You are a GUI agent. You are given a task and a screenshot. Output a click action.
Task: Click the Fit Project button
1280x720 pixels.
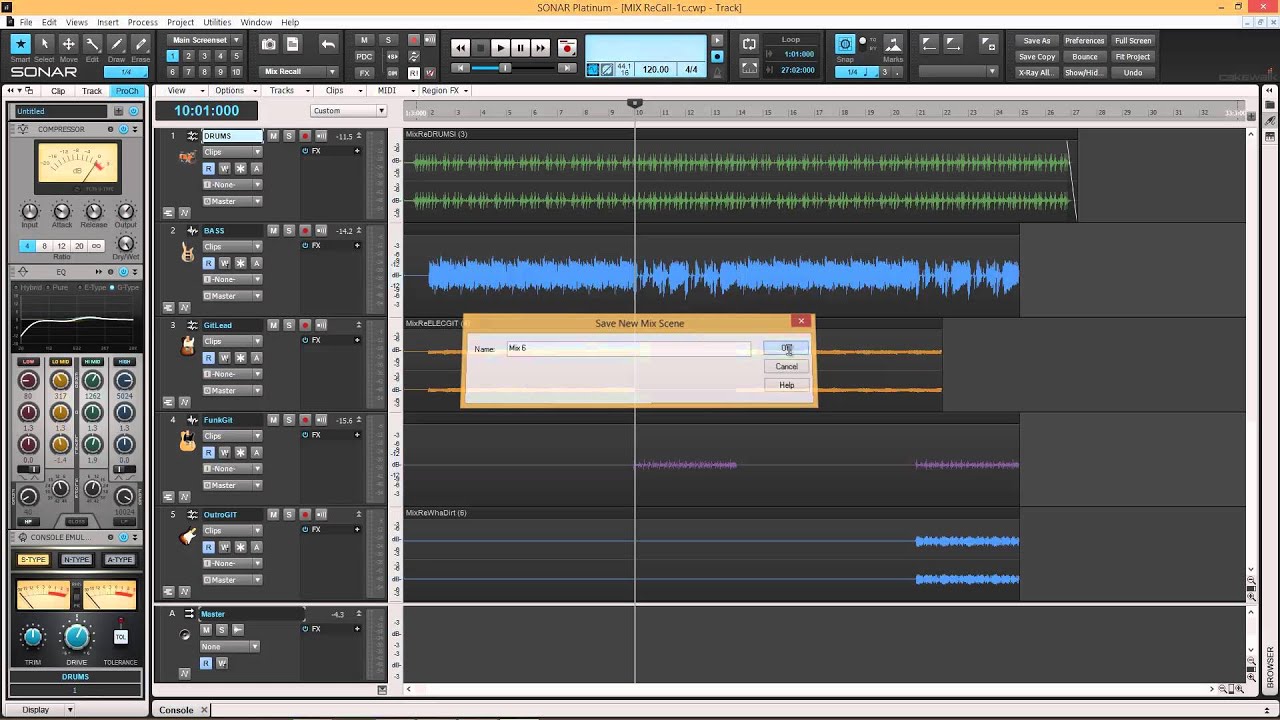click(1132, 57)
